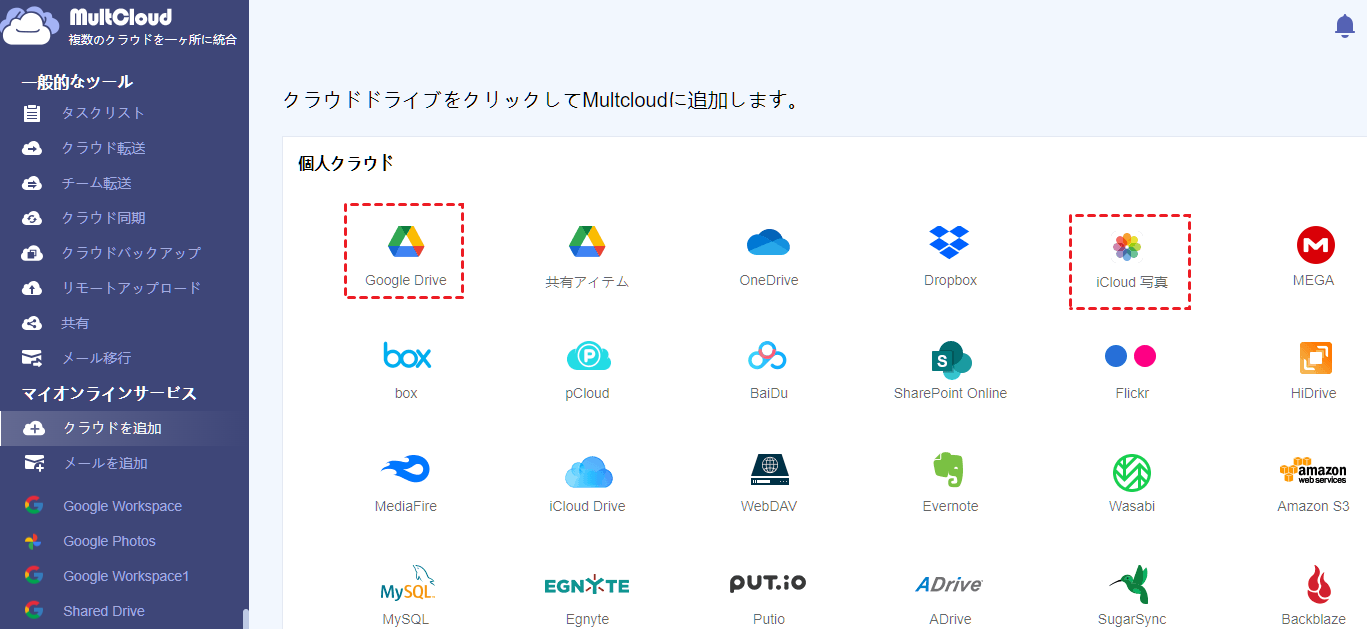Add Evernote service
Image resolution: width=1367 pixels, height=629 pixels.
[950, 483]
